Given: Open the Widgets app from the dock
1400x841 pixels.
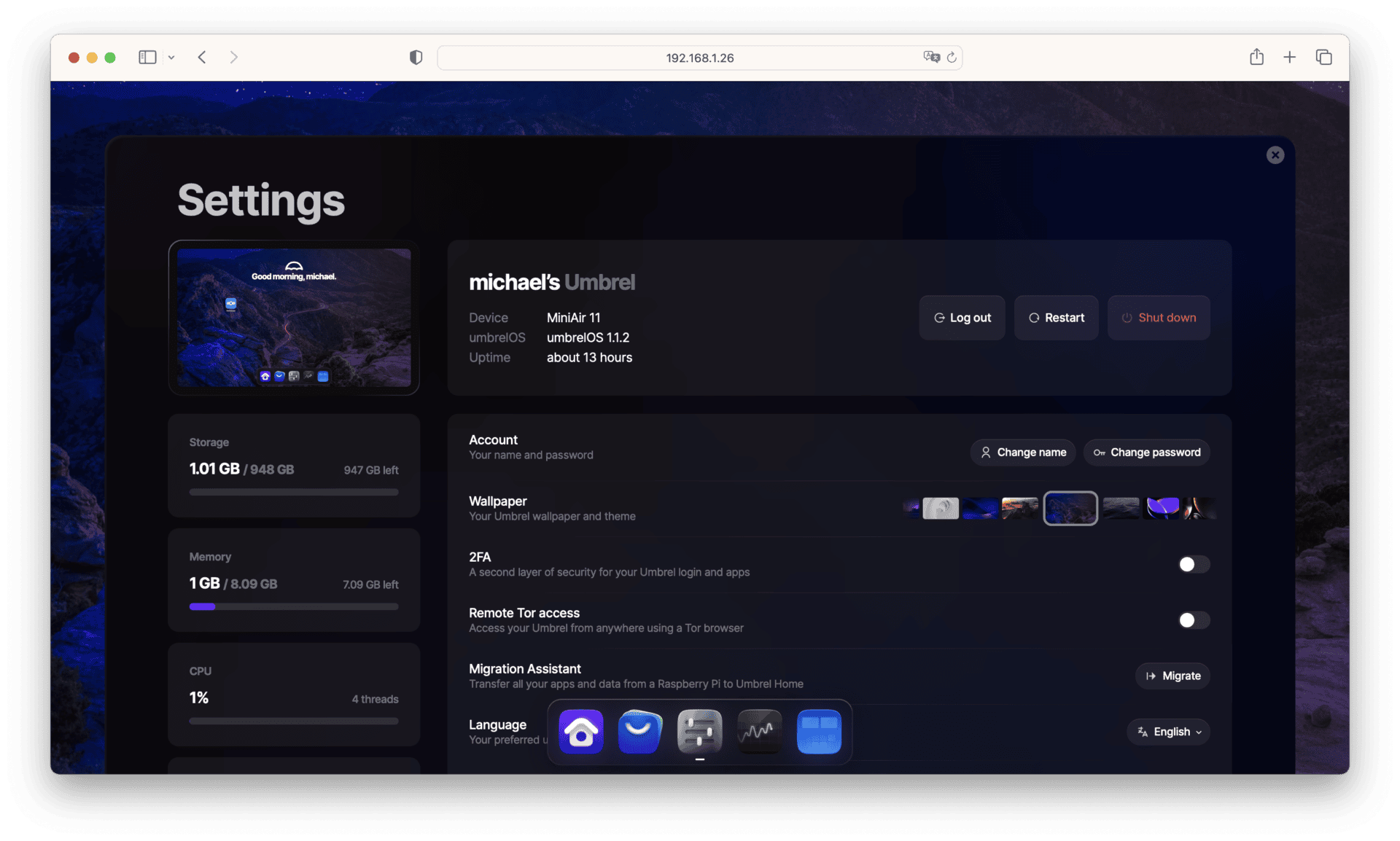Looking at the screenshot, I should (x=819, y=732).
